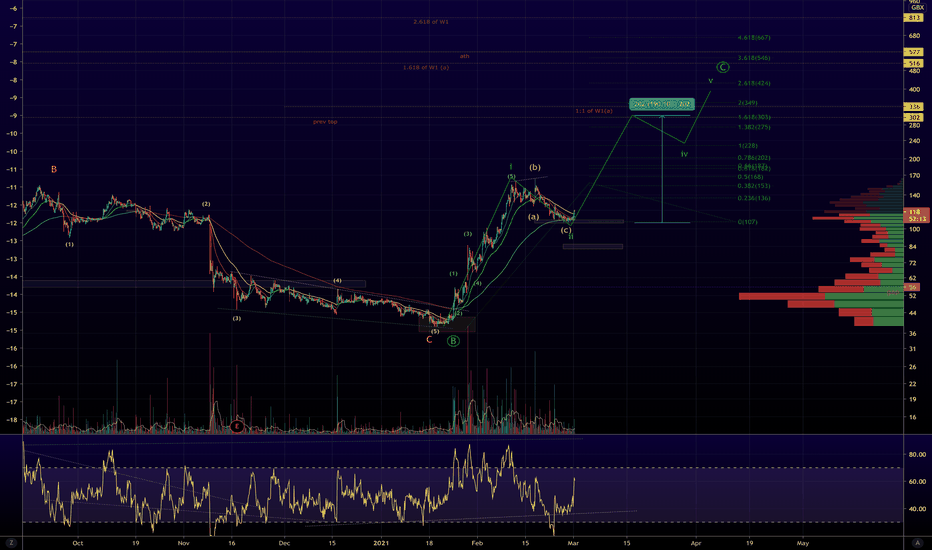Click the 516 yellow price label
The height and width of the screenshot is (550, 932).
(x=914, y=63)
